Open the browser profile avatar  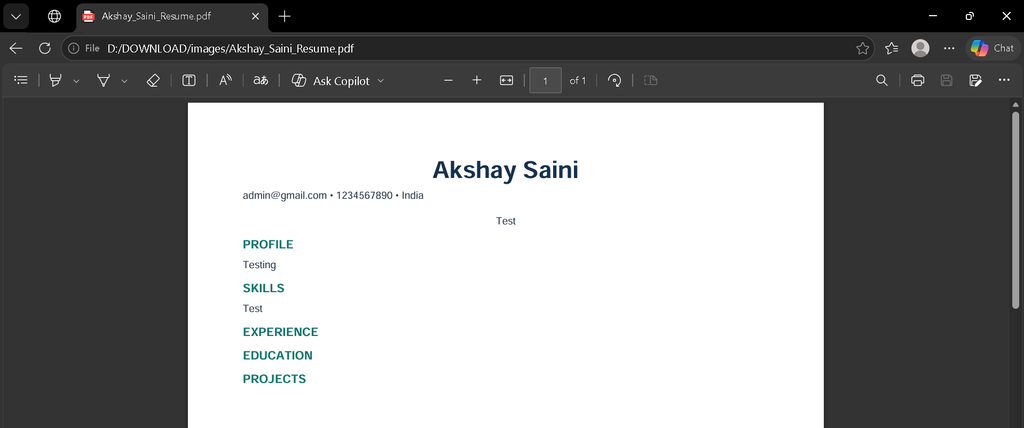(x=920, y=48)
